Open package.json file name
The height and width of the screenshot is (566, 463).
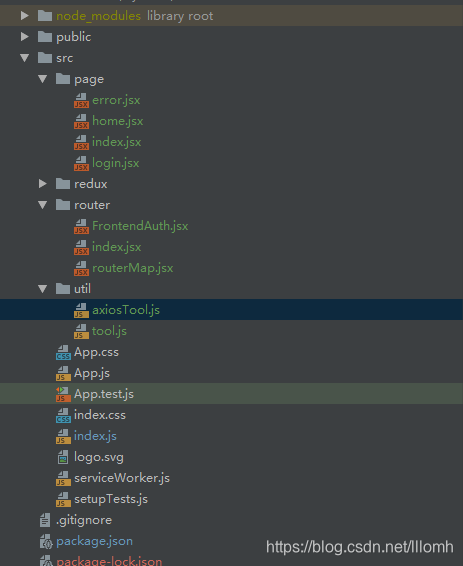(x=95, y=541)
